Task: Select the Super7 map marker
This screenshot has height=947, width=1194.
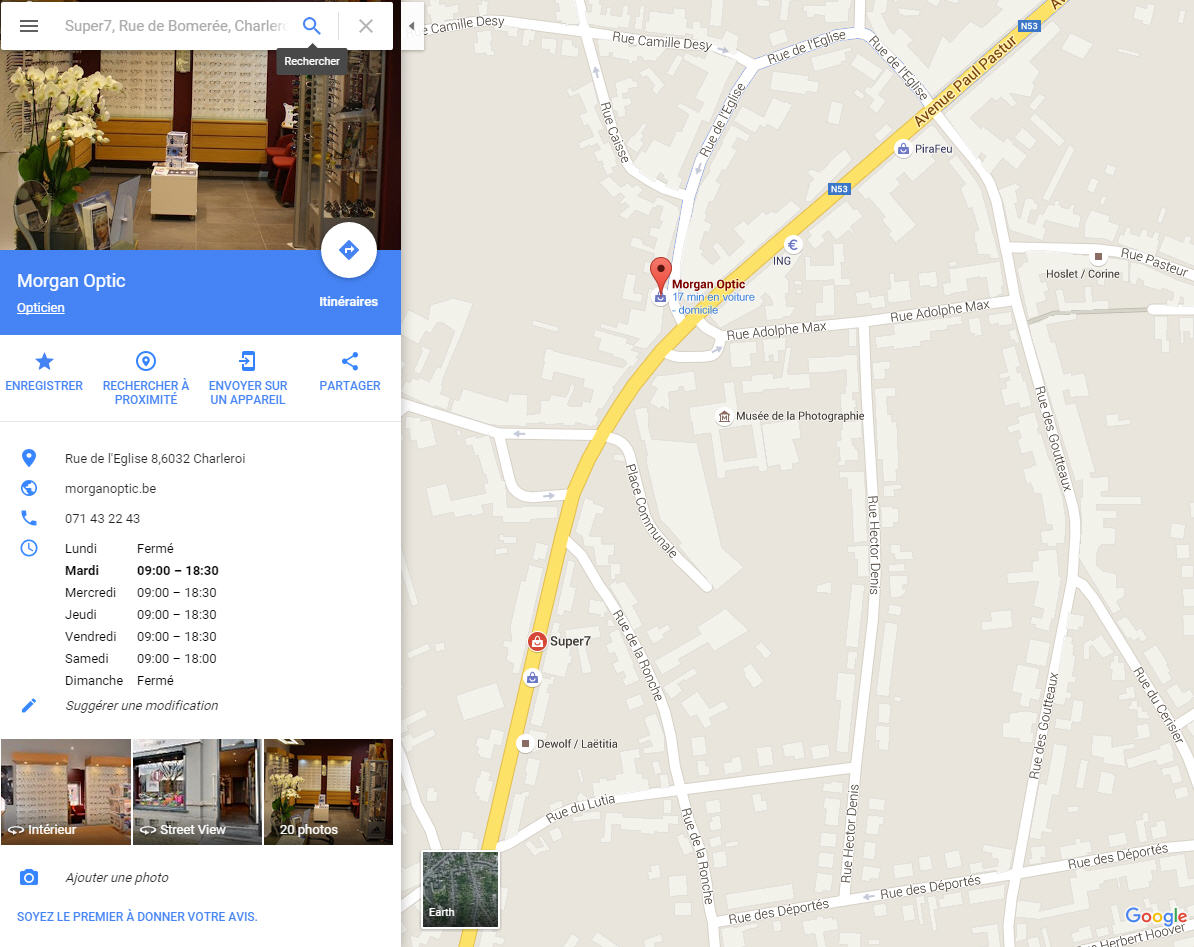Action: click(537, 642)
